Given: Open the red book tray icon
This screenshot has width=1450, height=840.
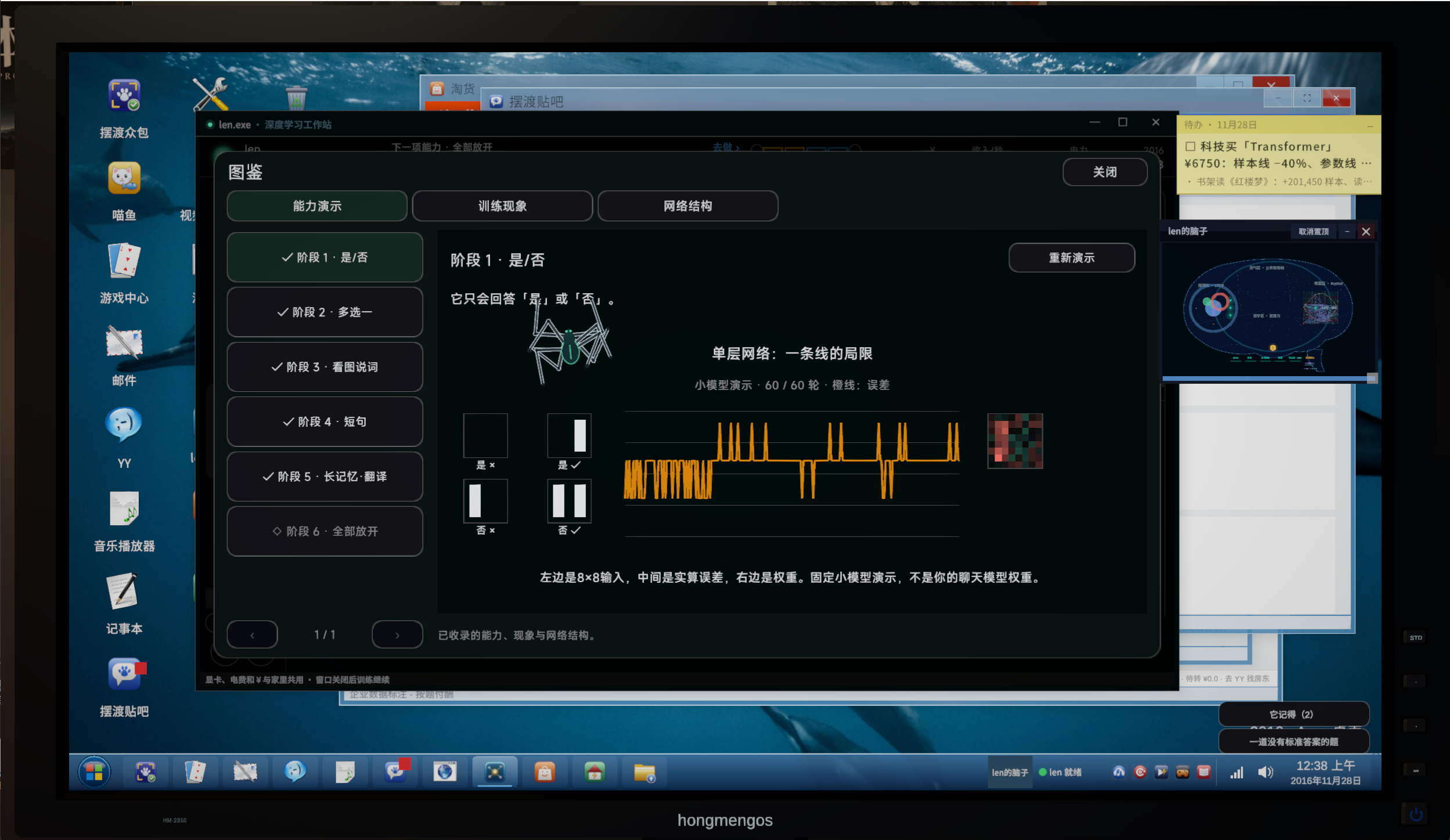Looking at the screenshot, I should pos(1204,771).
